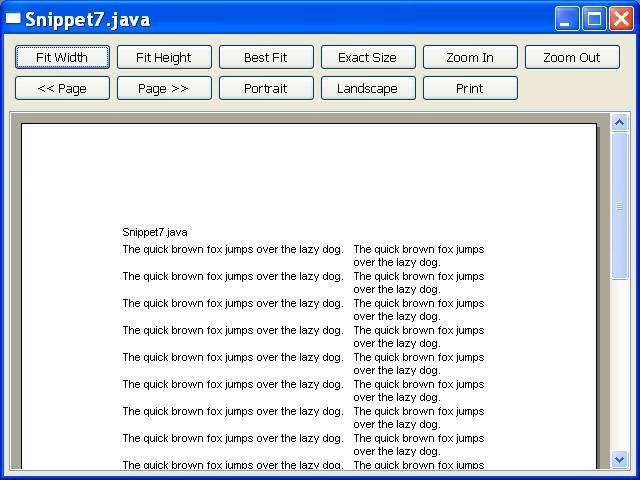Click the scrollbar down arrow
The image size is (640, 480).
click(619, 459)
